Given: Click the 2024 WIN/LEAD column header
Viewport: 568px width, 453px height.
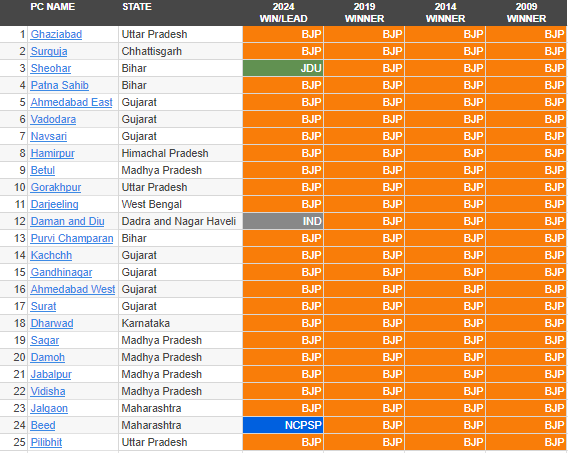Looking at the screenshot, I should click(283, 13).
